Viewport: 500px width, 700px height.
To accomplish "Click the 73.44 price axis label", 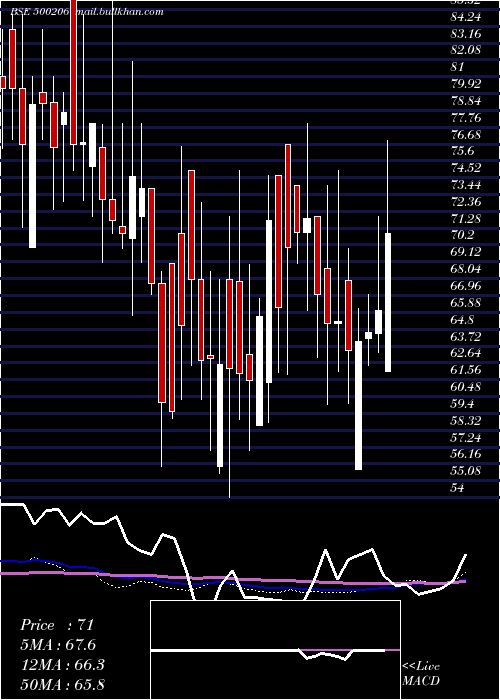I will click(x=466, y=185).
